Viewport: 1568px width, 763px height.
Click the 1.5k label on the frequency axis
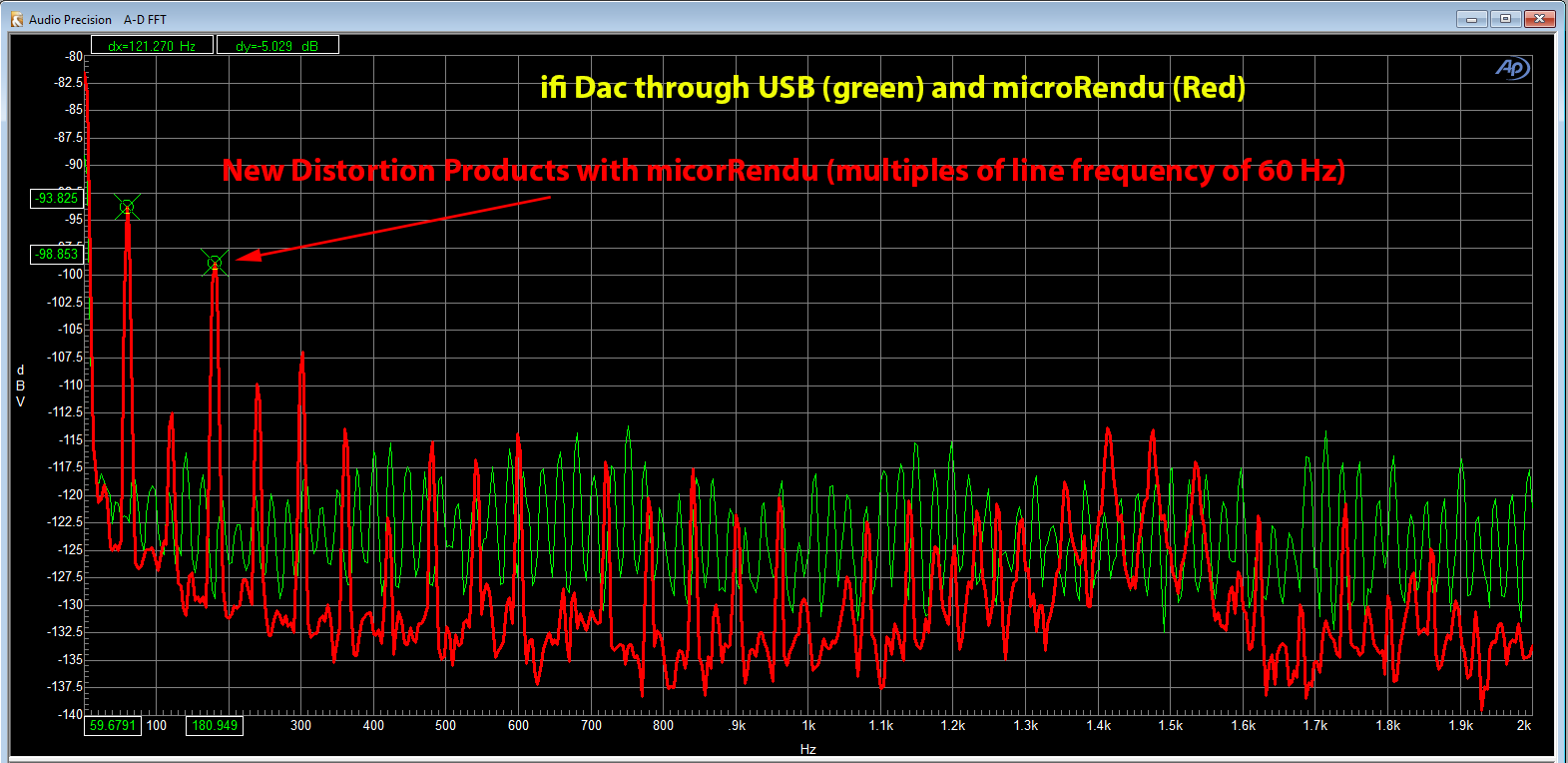pos(1171,725)
